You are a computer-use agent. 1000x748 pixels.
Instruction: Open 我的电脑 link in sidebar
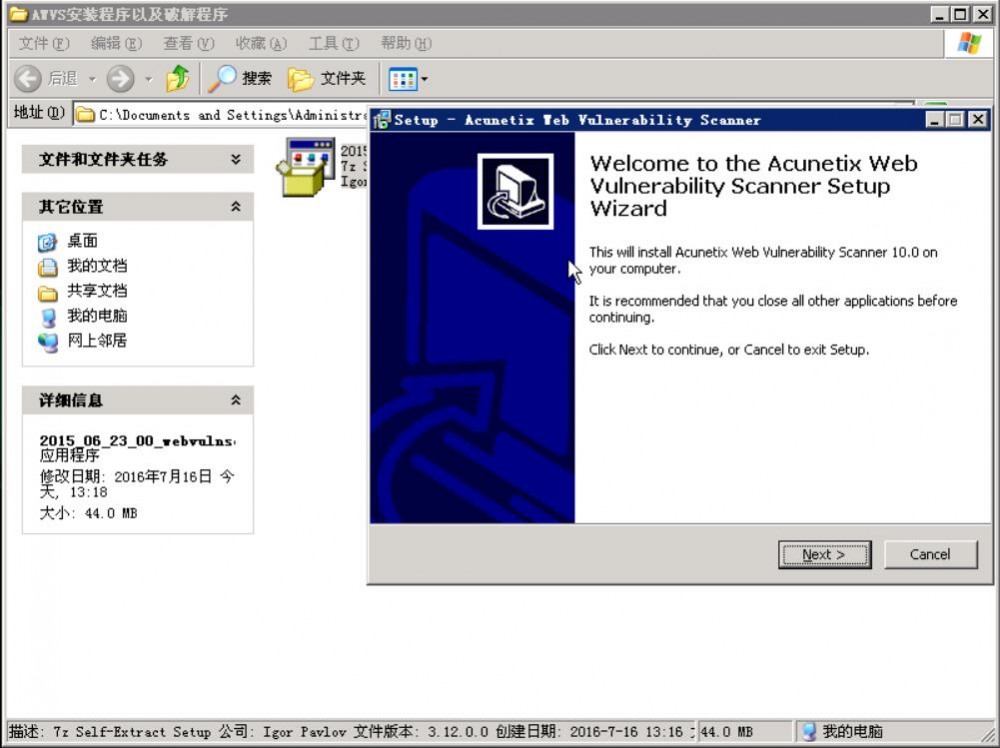(97, 316)
